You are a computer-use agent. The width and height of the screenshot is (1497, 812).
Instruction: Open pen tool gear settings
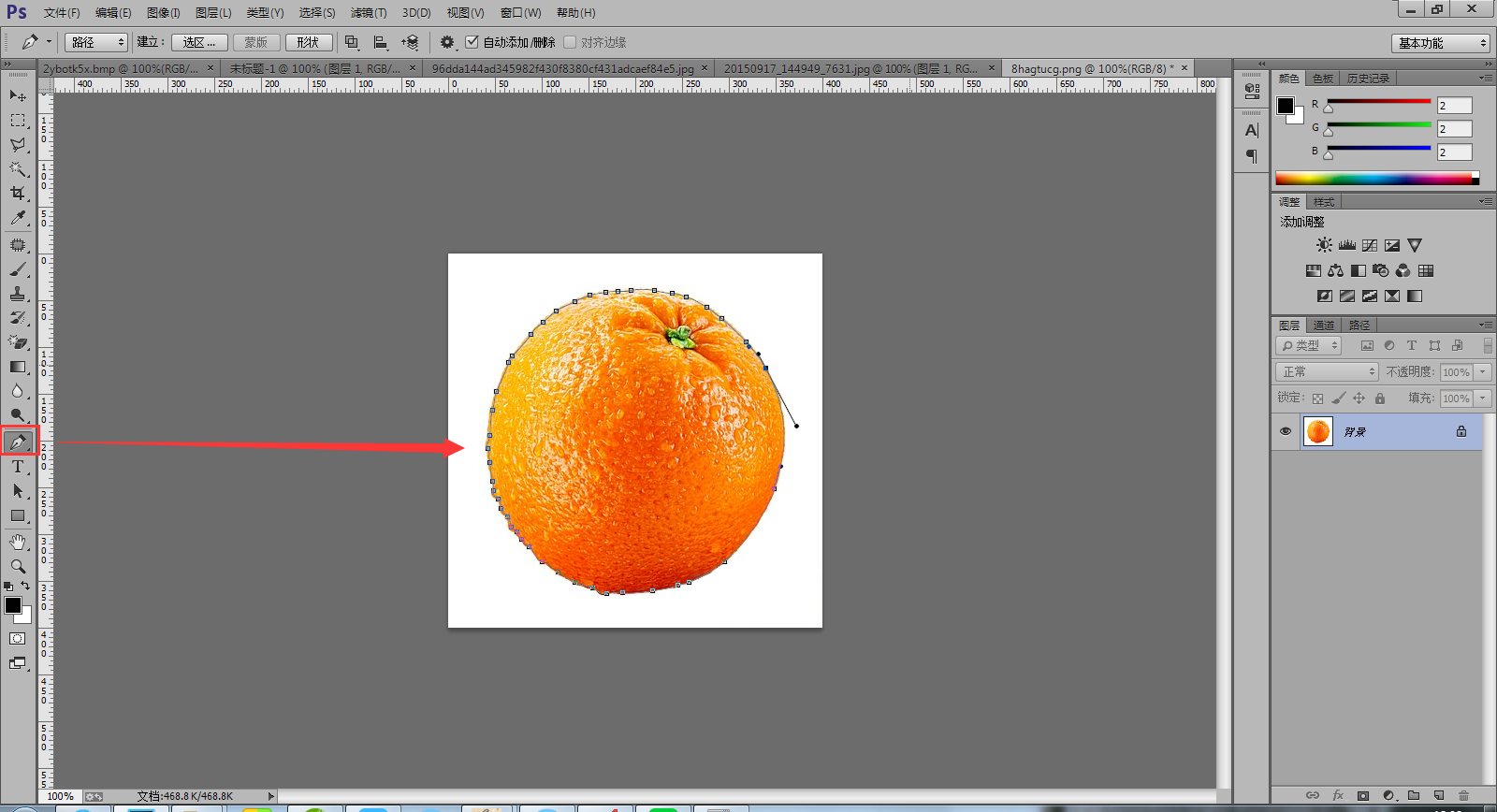(447, 42)
